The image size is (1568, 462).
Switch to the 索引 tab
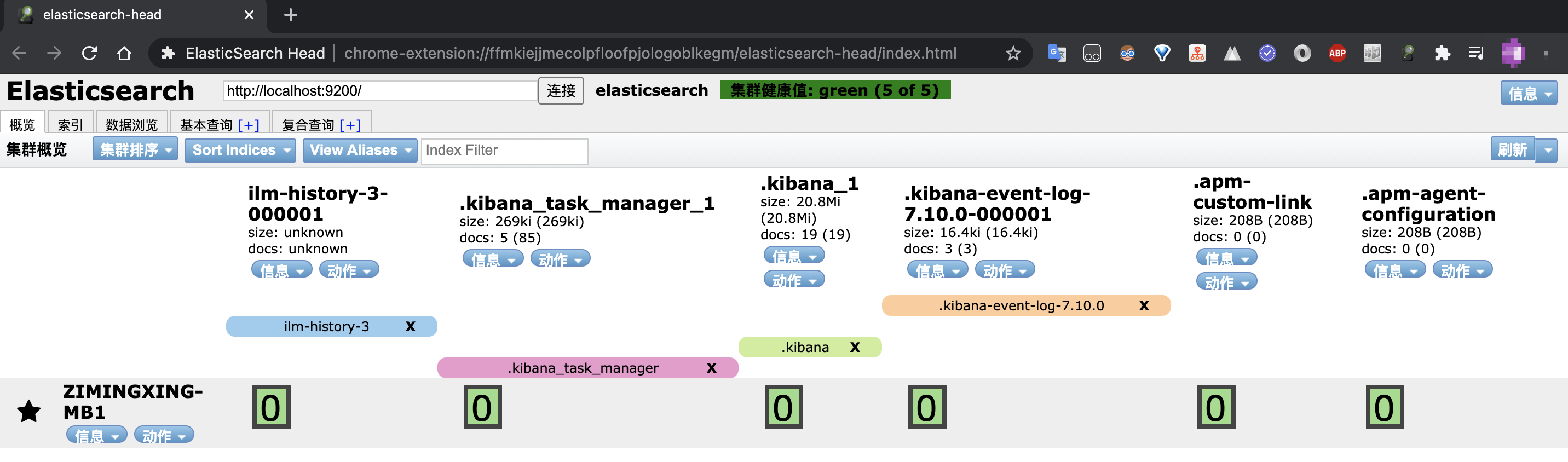pyautogui.click(x=70, y=124)
